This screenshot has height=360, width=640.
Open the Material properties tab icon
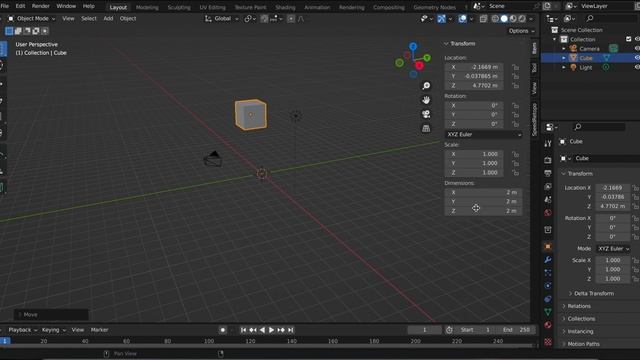pos(548,325)
